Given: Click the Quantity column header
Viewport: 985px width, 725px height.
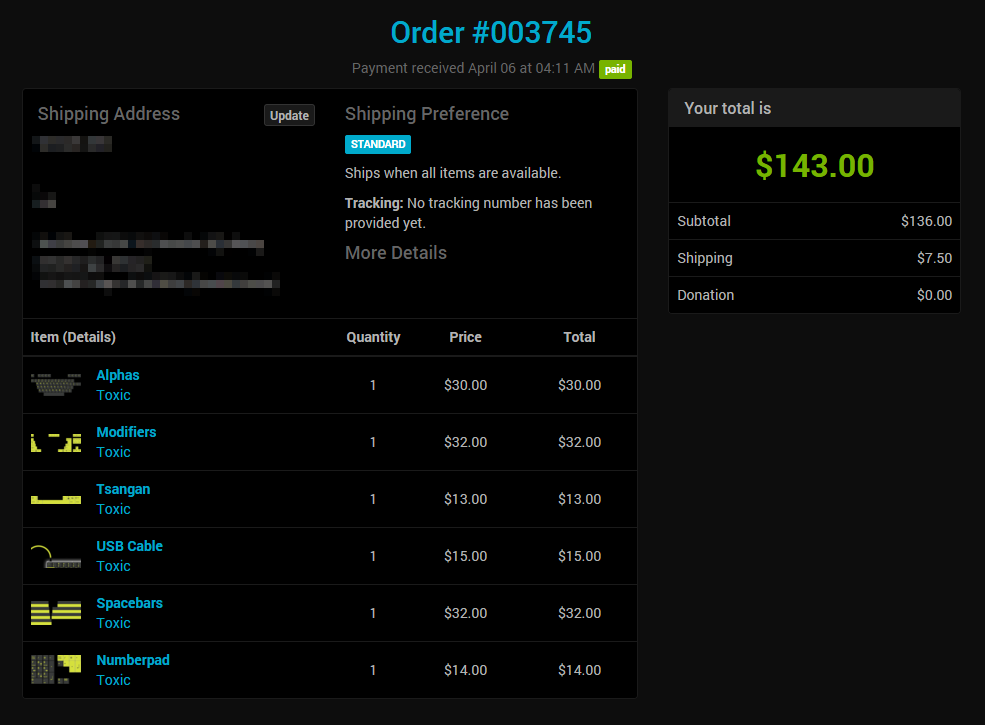Looking at the screenshot, I should coord(373,337).
